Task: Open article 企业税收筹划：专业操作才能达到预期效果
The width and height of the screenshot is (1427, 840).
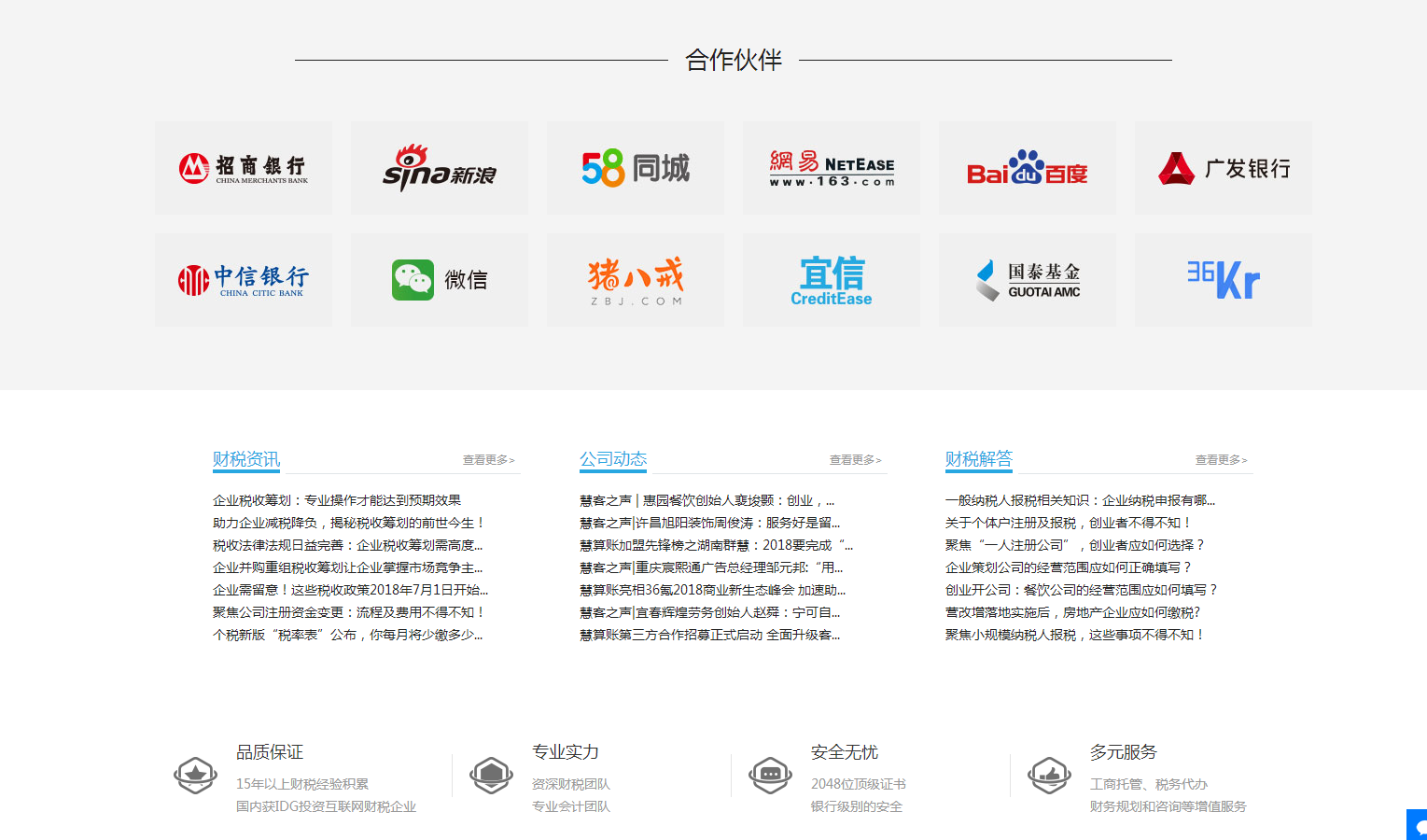Action: pos(337,500)
